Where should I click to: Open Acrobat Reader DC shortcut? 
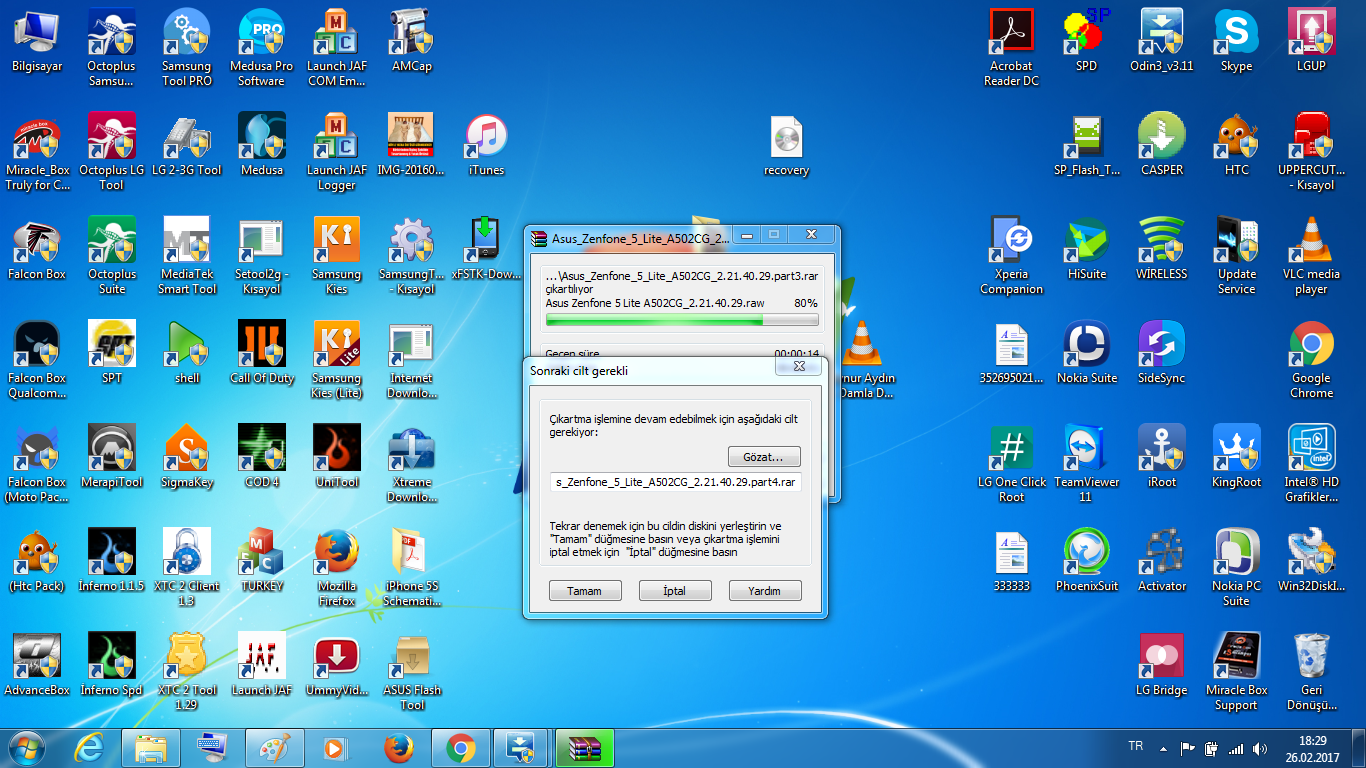[x=1012, y=49]
